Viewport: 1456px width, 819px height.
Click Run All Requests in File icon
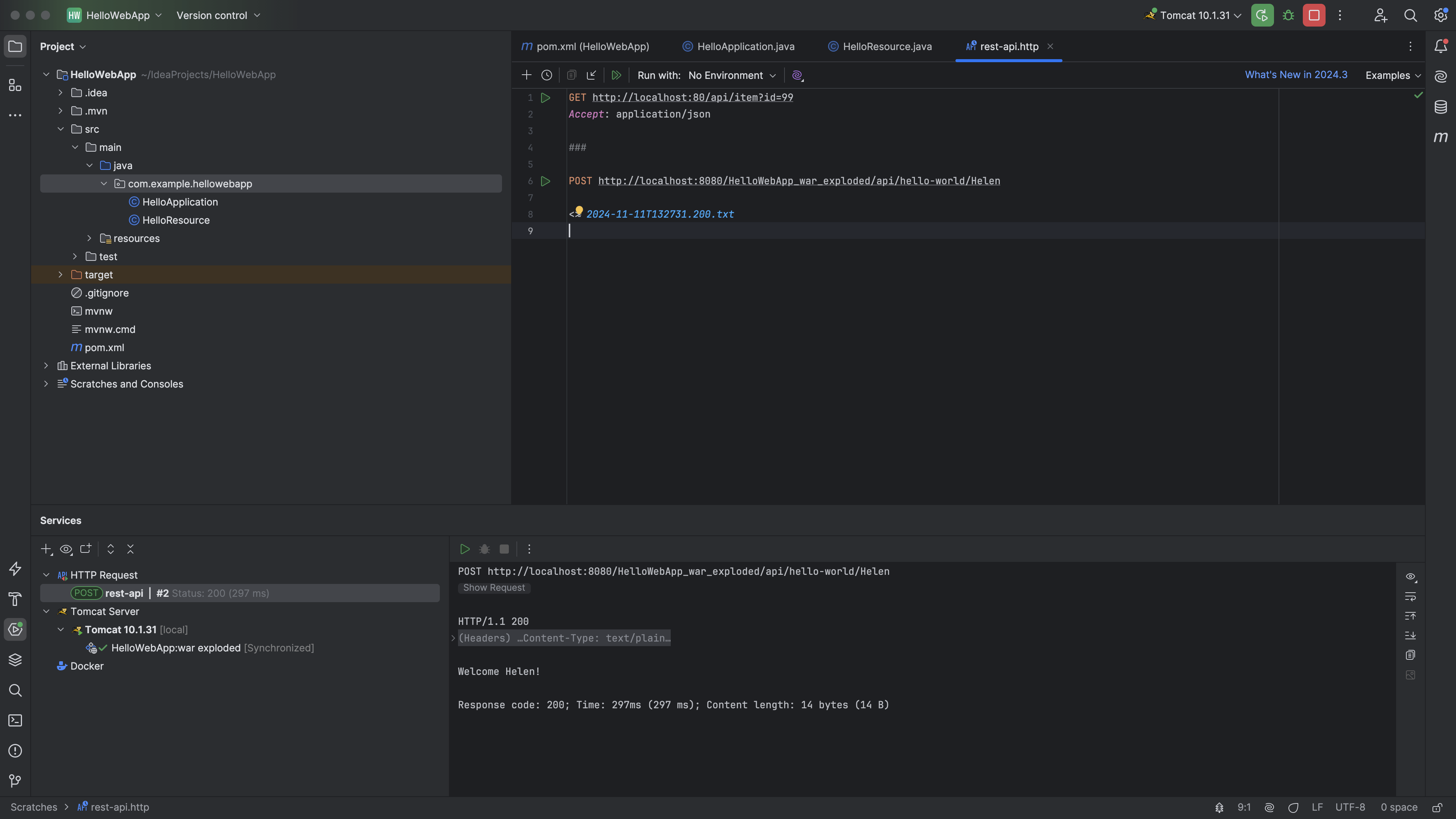pyautogui.click(x=616, y=75)
